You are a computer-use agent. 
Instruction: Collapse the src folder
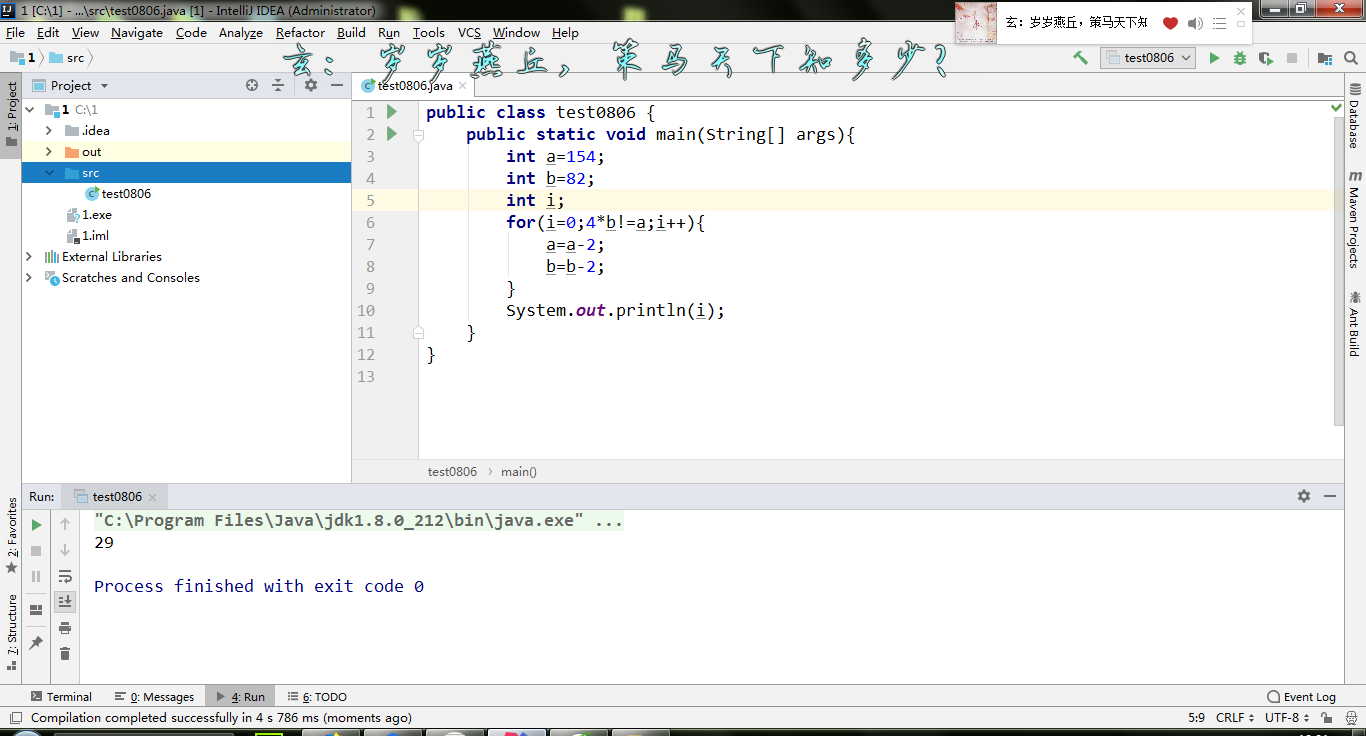click(x=49, y=173)
